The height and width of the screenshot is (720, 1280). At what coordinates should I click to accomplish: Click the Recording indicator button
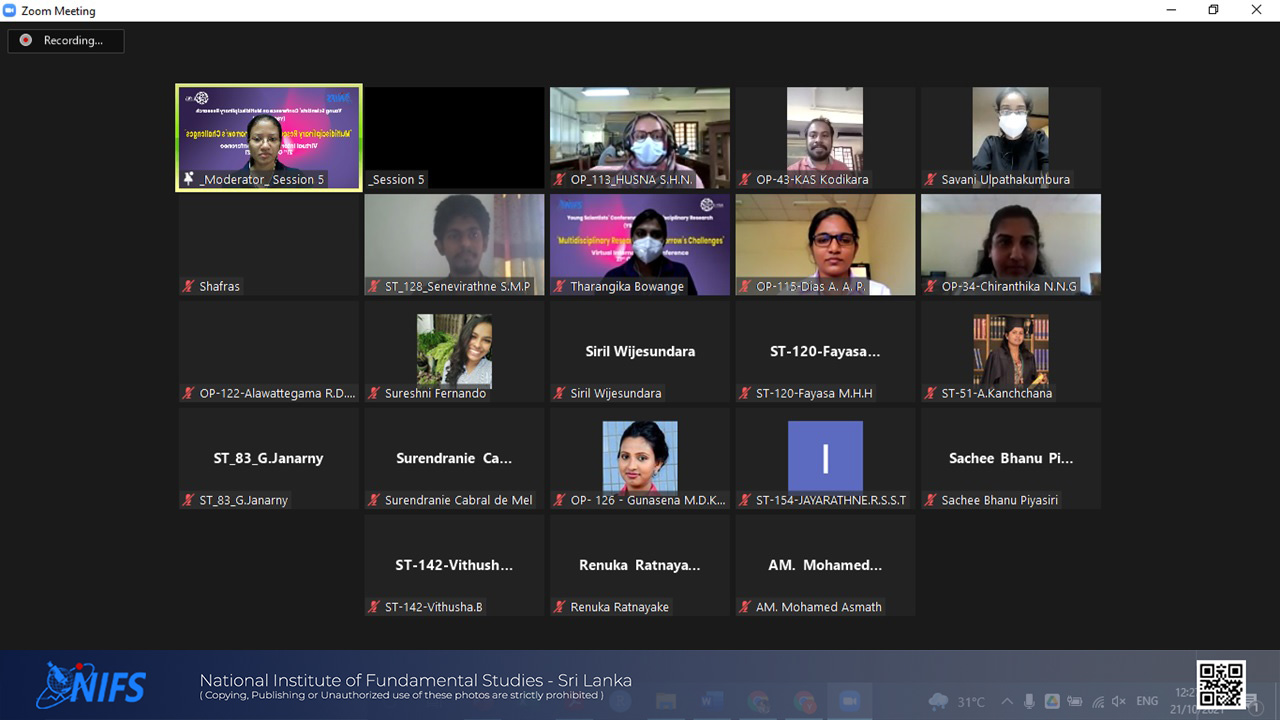66,41
